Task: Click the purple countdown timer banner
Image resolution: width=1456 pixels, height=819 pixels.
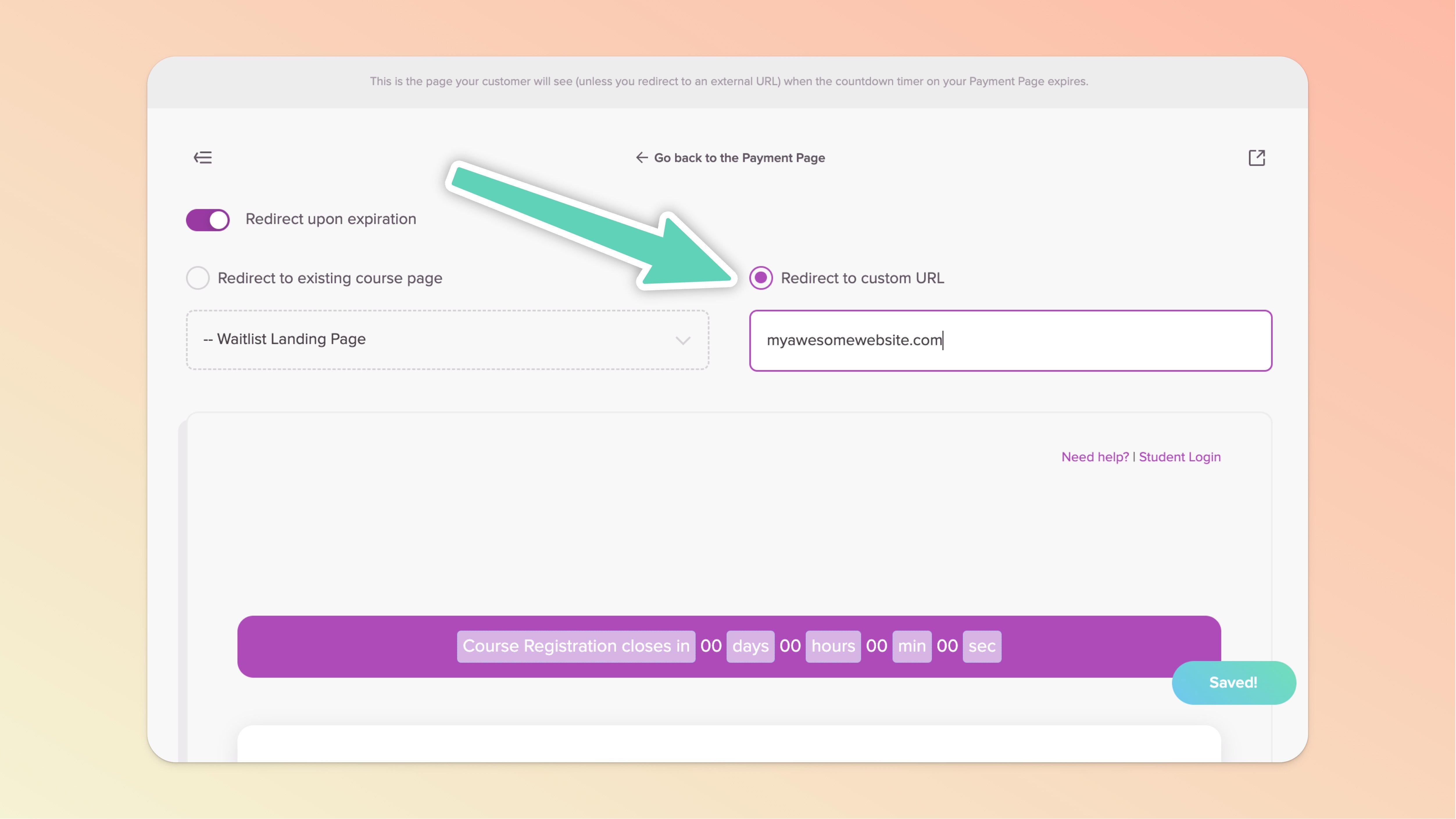Action: point(339,646)
